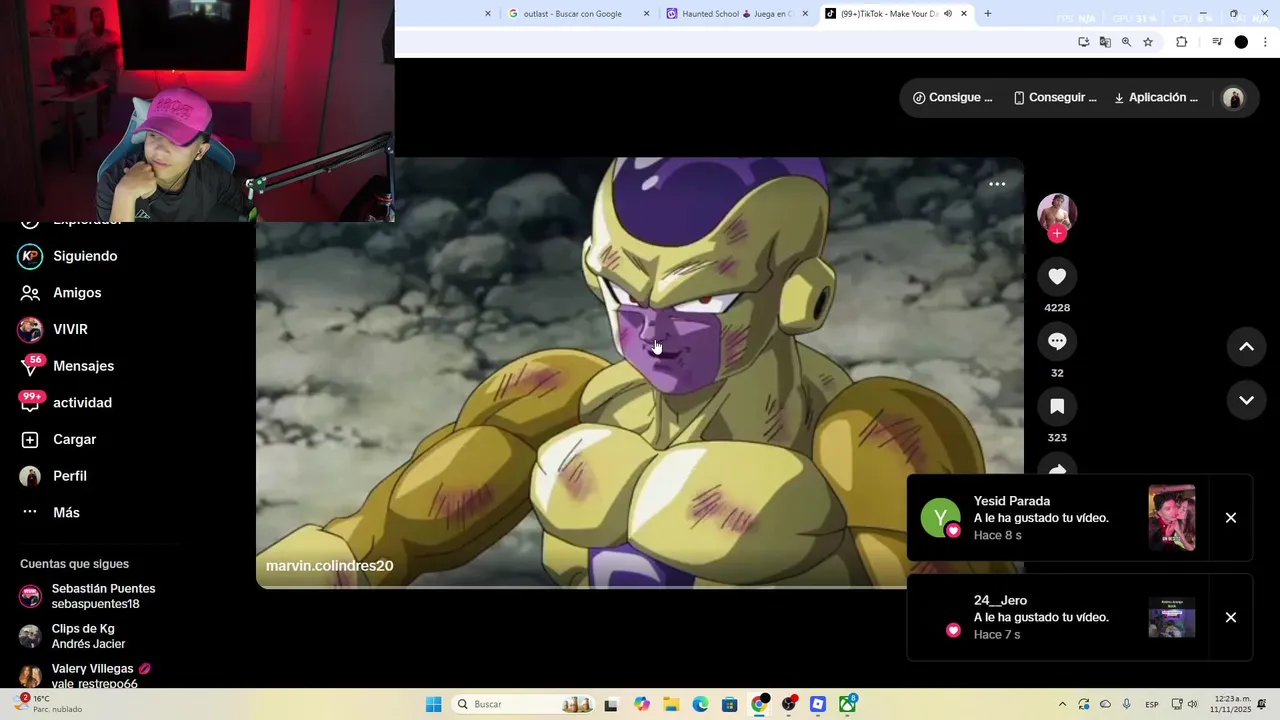Click the Aplicación download button

[x=1155, y=98]
